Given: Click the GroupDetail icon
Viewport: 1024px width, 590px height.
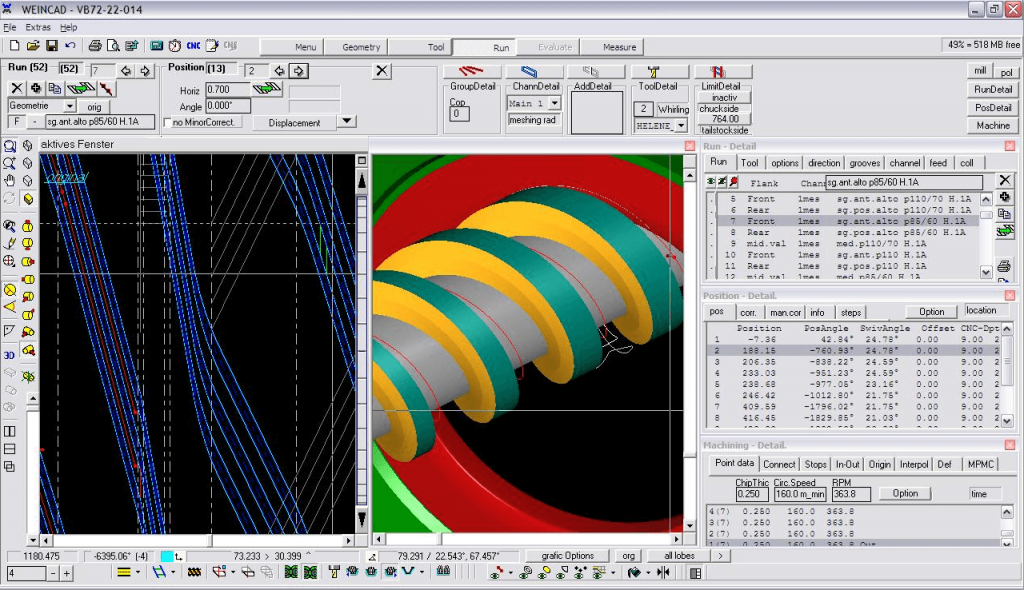Looking at the screenshot, I should (x=471, y=71).
